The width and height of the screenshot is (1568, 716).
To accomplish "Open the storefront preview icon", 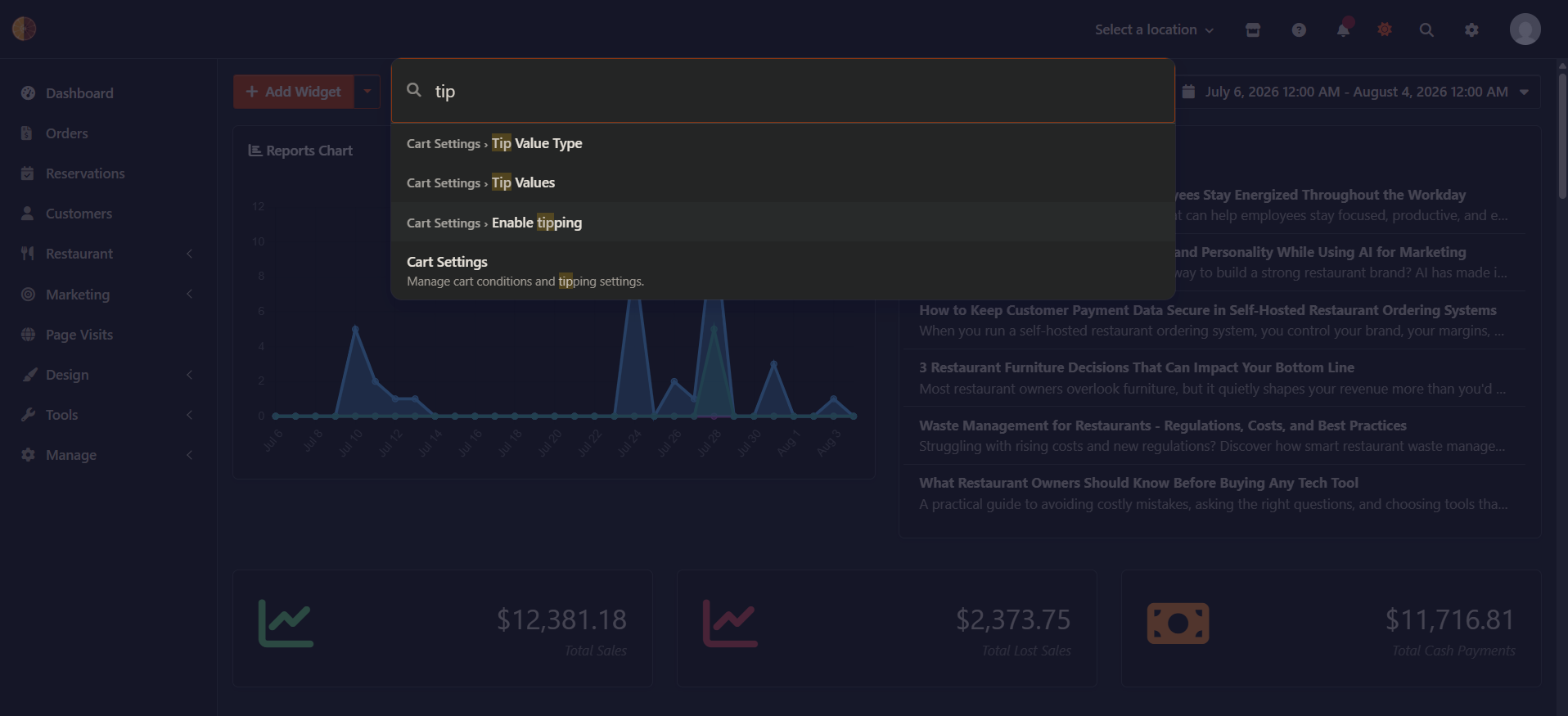I will pos(1252,29).
